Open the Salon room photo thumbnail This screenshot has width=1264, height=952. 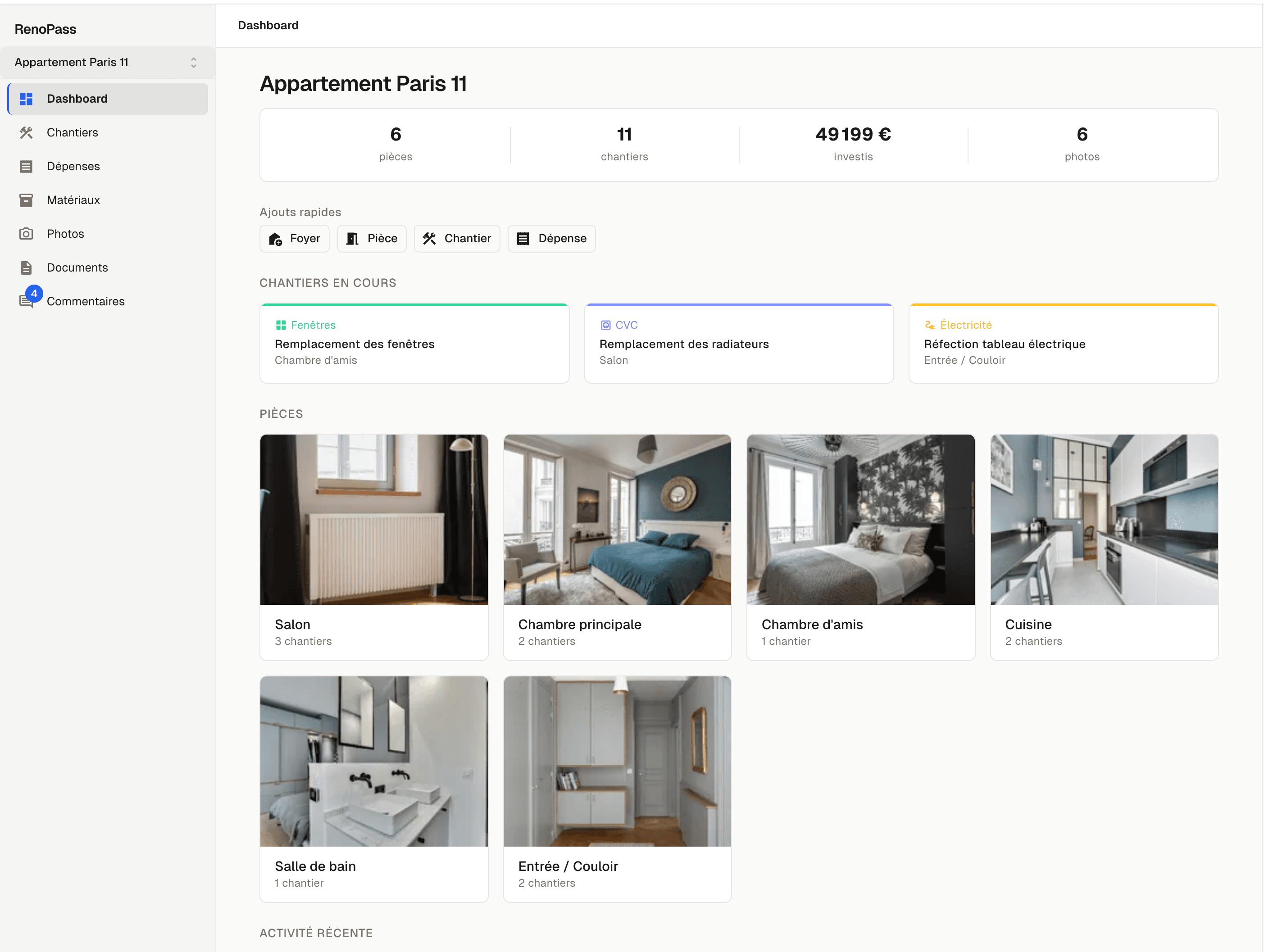[374, 519]
